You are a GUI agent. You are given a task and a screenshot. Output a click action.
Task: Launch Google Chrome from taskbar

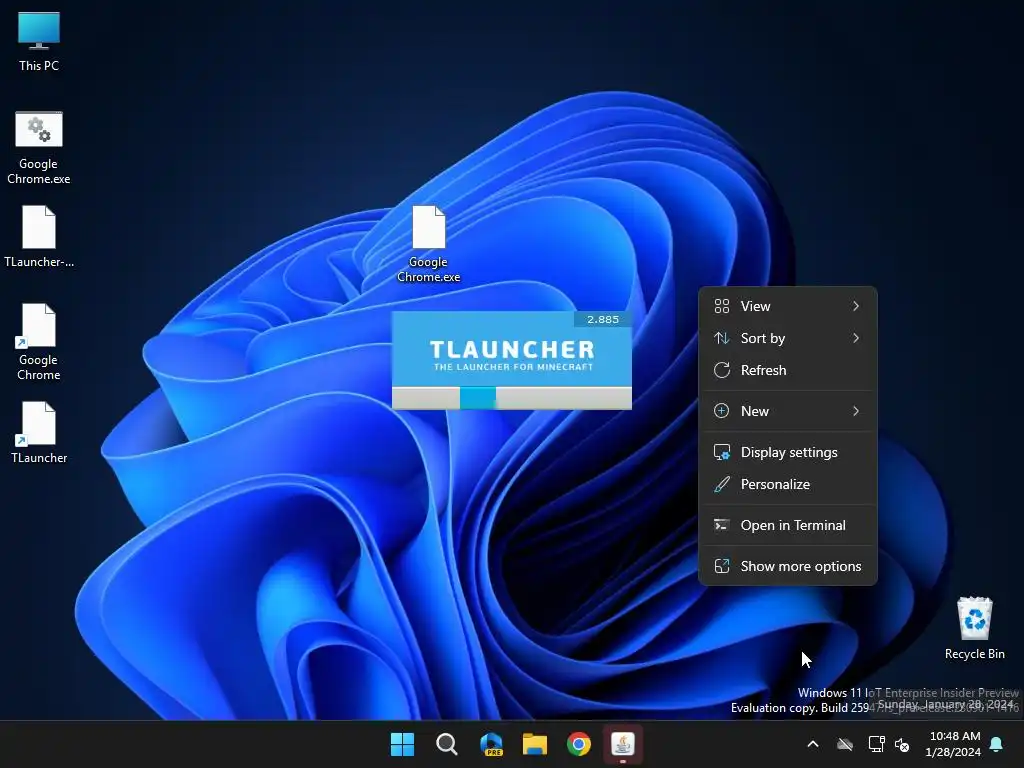coord(579,744)
